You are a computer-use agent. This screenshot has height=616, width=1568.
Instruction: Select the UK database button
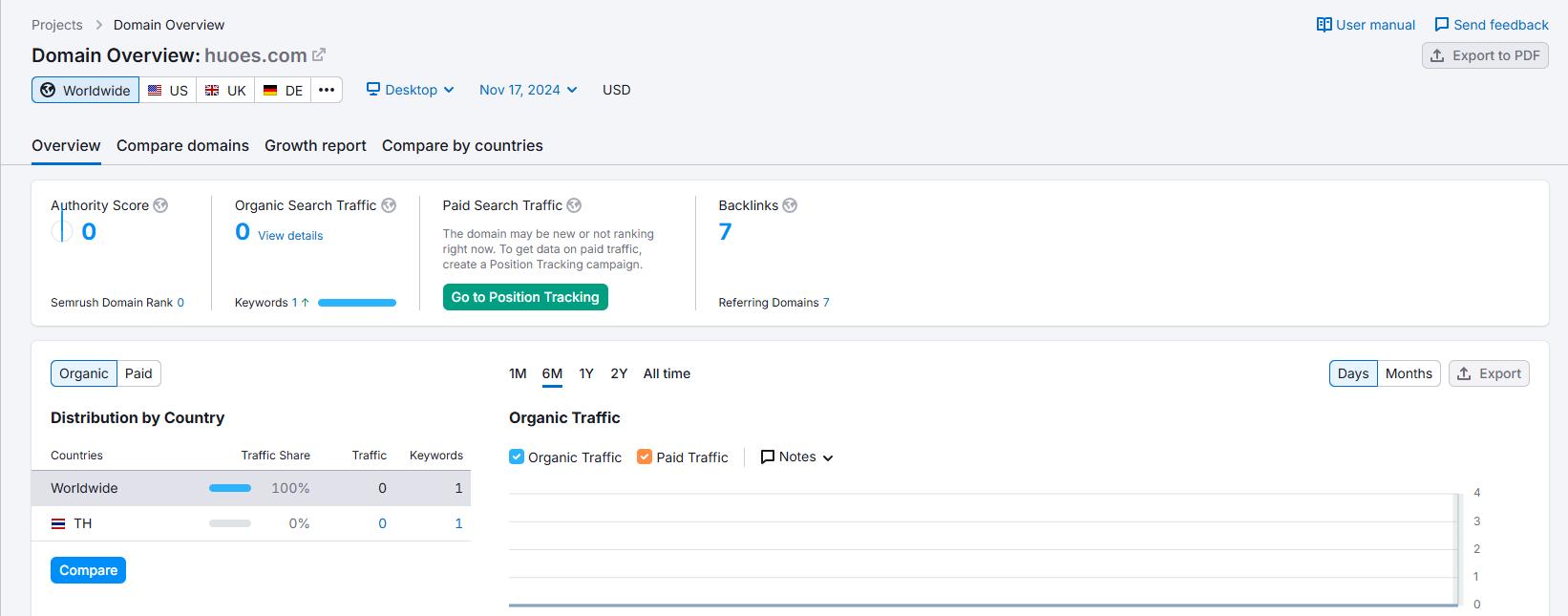225,90
